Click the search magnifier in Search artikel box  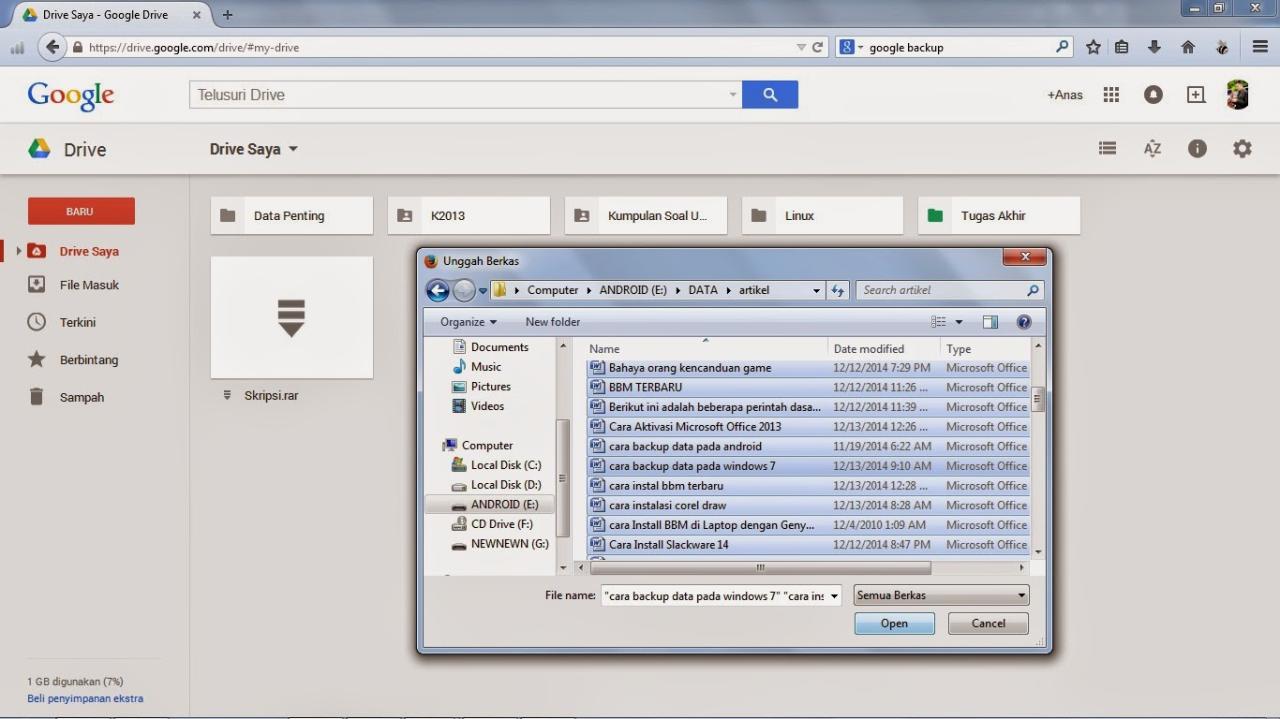click(x=1033, y=290)
